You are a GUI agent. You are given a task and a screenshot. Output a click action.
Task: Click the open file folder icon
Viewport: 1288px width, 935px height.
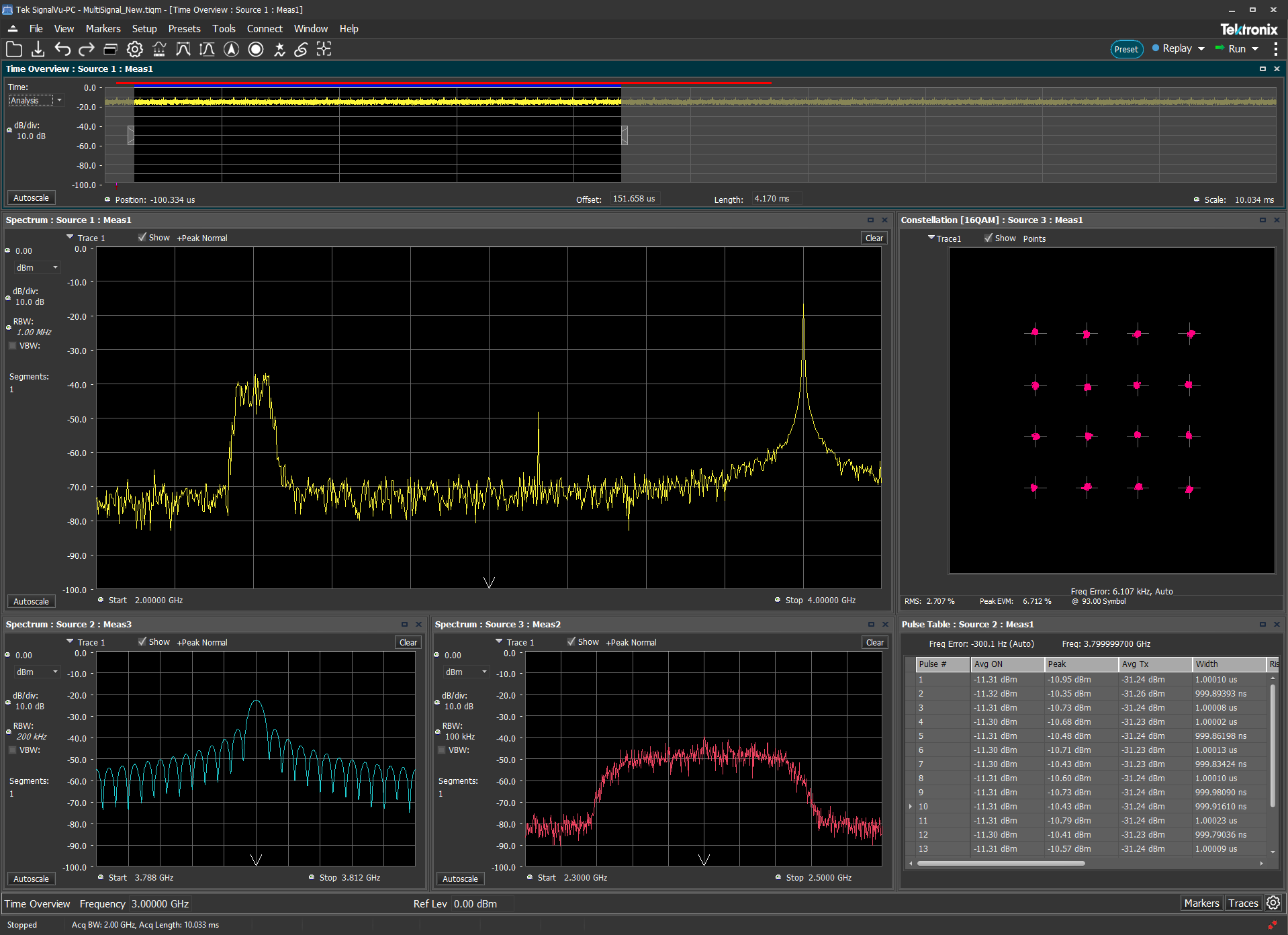click(x=14, y=50)
